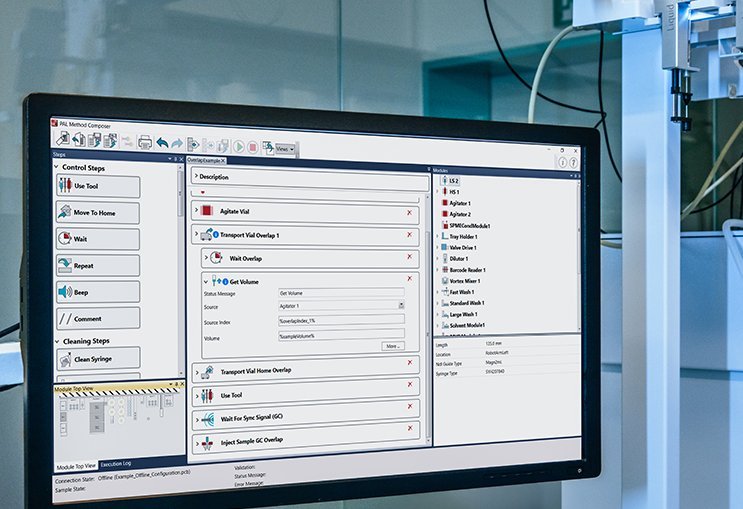The width and height of the screenshot is (743, 509).
Task: Add the Use Tool control step
Action: tap(98, 186)
